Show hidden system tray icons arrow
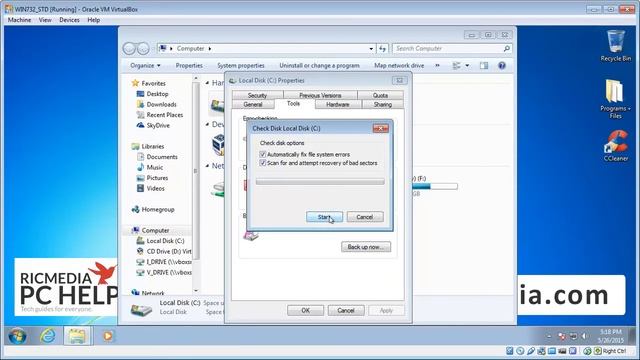 [549, 336]
